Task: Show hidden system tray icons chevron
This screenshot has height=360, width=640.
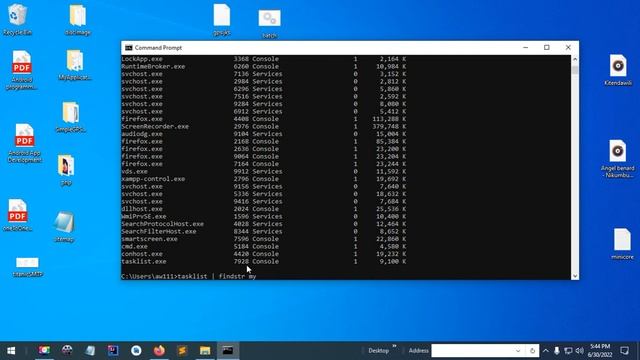Action: click(546, 351)
